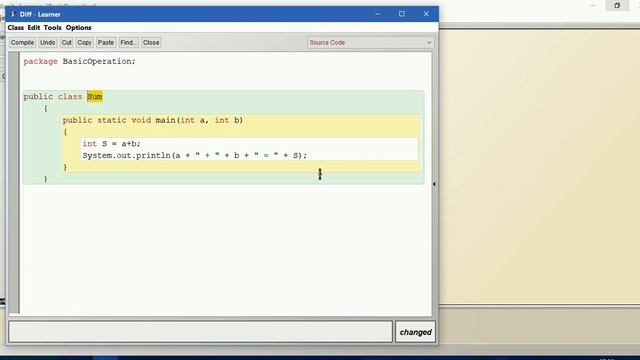Open the Class menu
This screenshot has width=640, height=360.
[16, 28]
